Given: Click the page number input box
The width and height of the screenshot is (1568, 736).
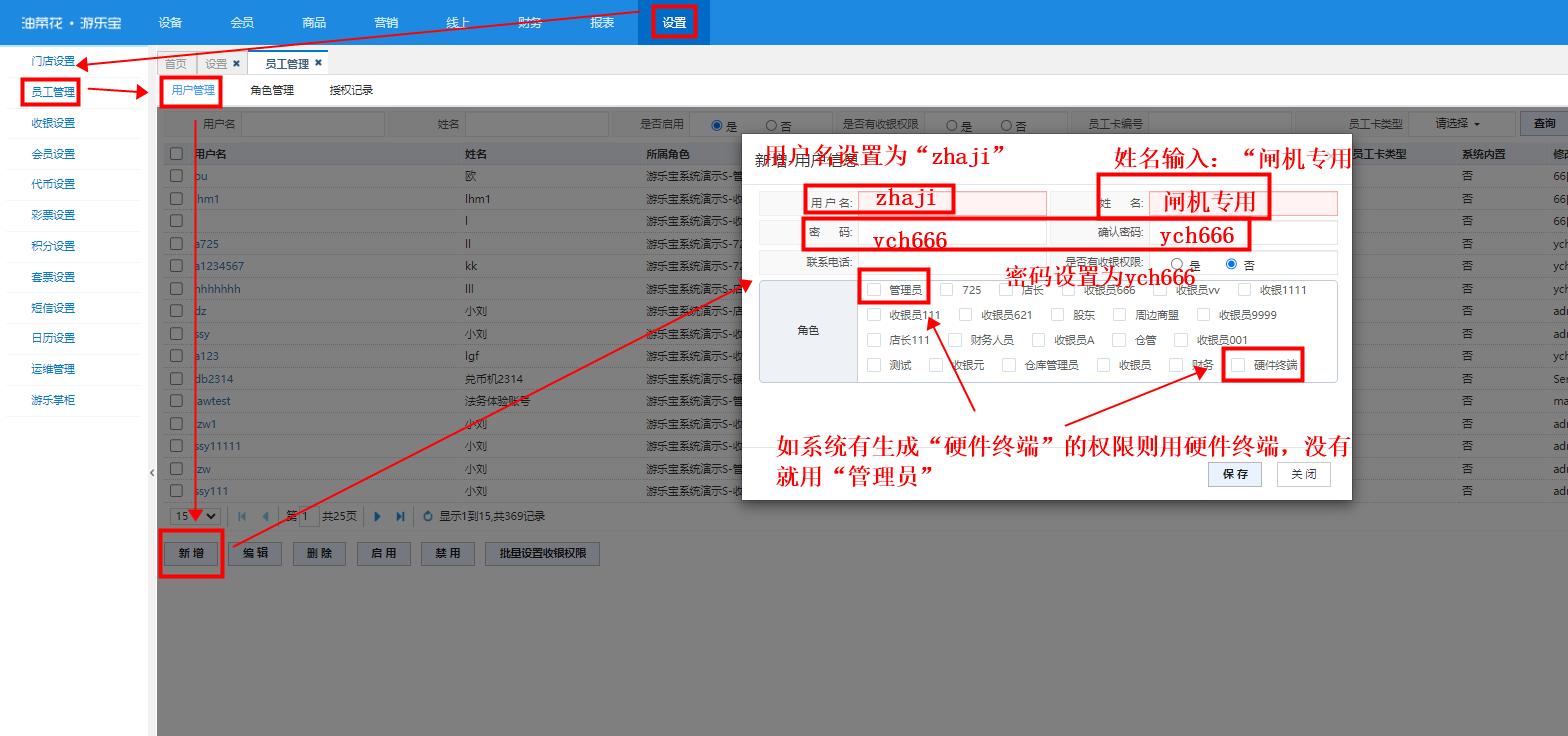Looking at the screenshot, I should point(309,516).
